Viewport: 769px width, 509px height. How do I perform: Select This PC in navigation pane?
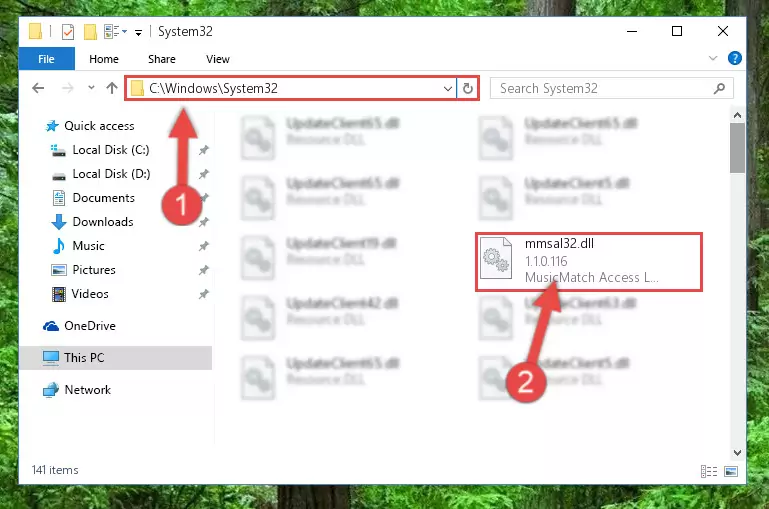[x=116, y=358]
